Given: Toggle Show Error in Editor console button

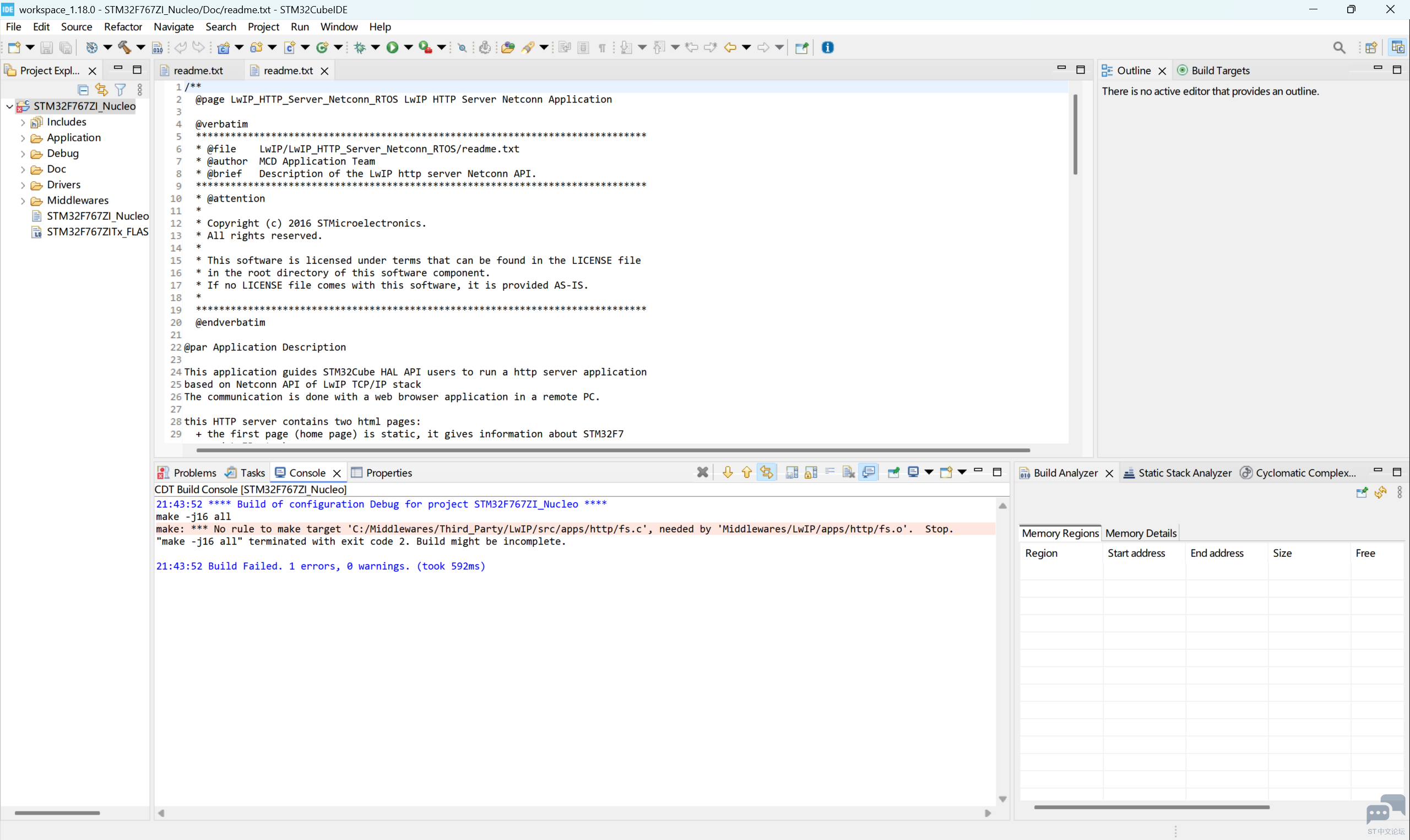Looking at the screenshot, I should pyautogui.click(x=767, y=472).
